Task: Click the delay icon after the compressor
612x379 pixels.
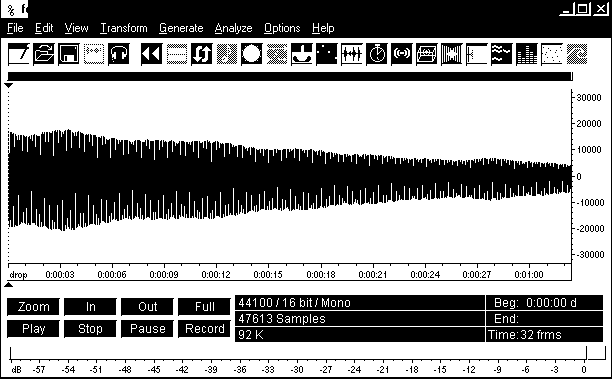Action: tap(477, 54)
